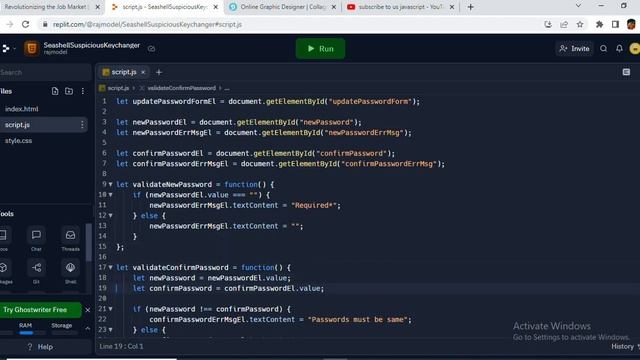Screen dimensions: 640x360
Task: Open index.html in file tree
Action: tap(22, 109)
